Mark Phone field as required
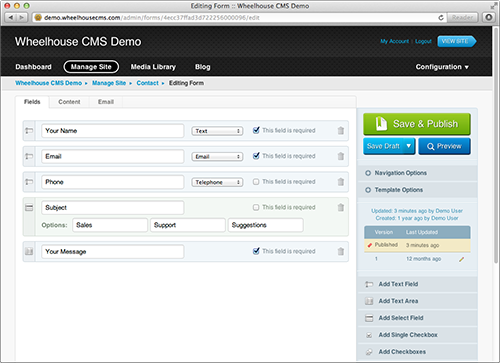500x363 pixels. (x=256, y=182)
